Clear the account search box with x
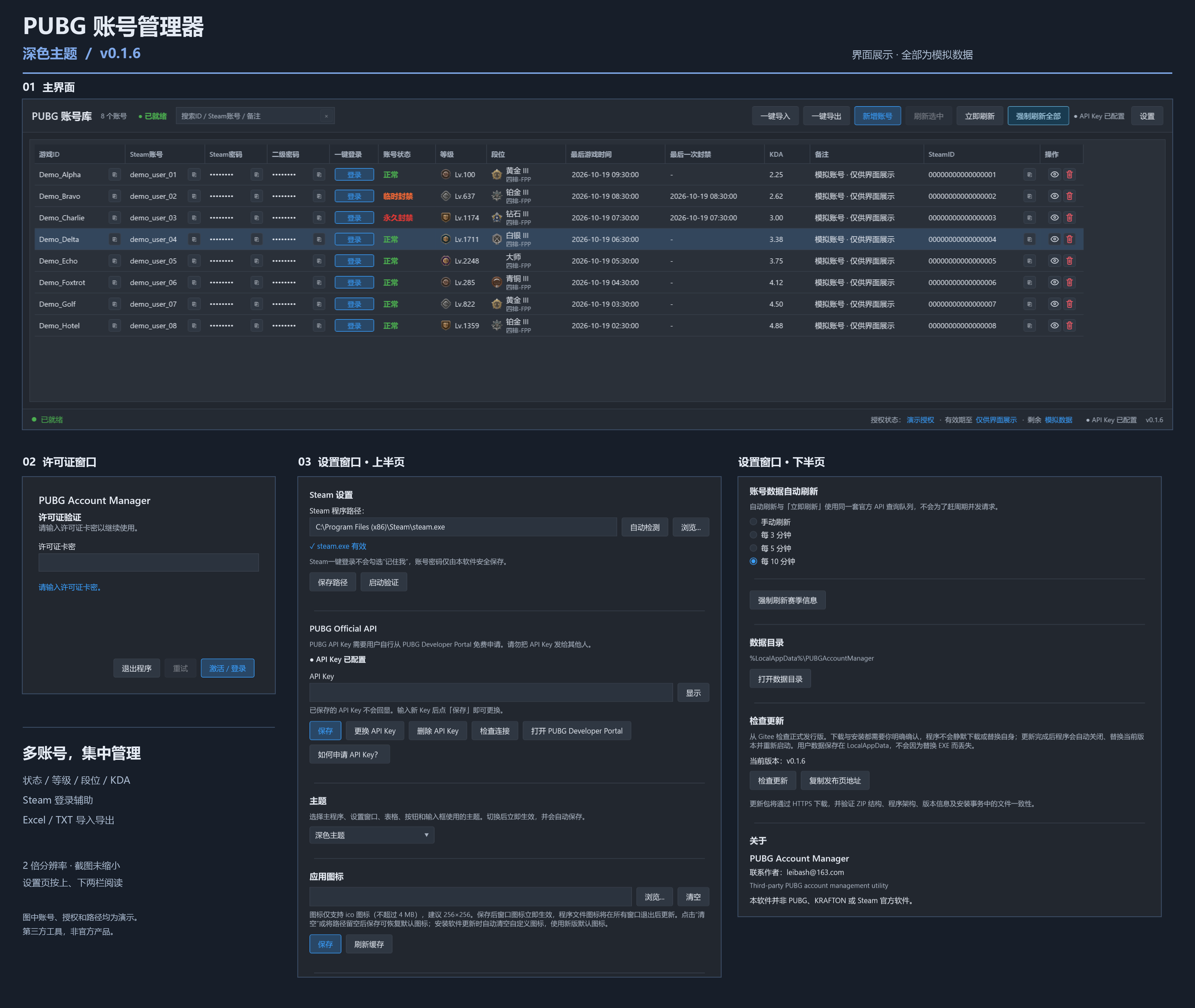The height and width of the screenshot is (1008, 1195). (x=326, y=117)
